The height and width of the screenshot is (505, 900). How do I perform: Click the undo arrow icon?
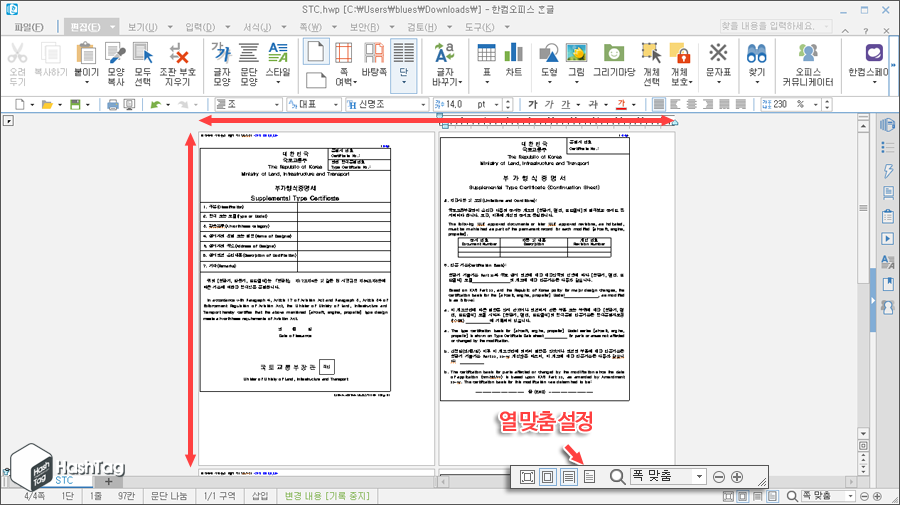(156, 104)
